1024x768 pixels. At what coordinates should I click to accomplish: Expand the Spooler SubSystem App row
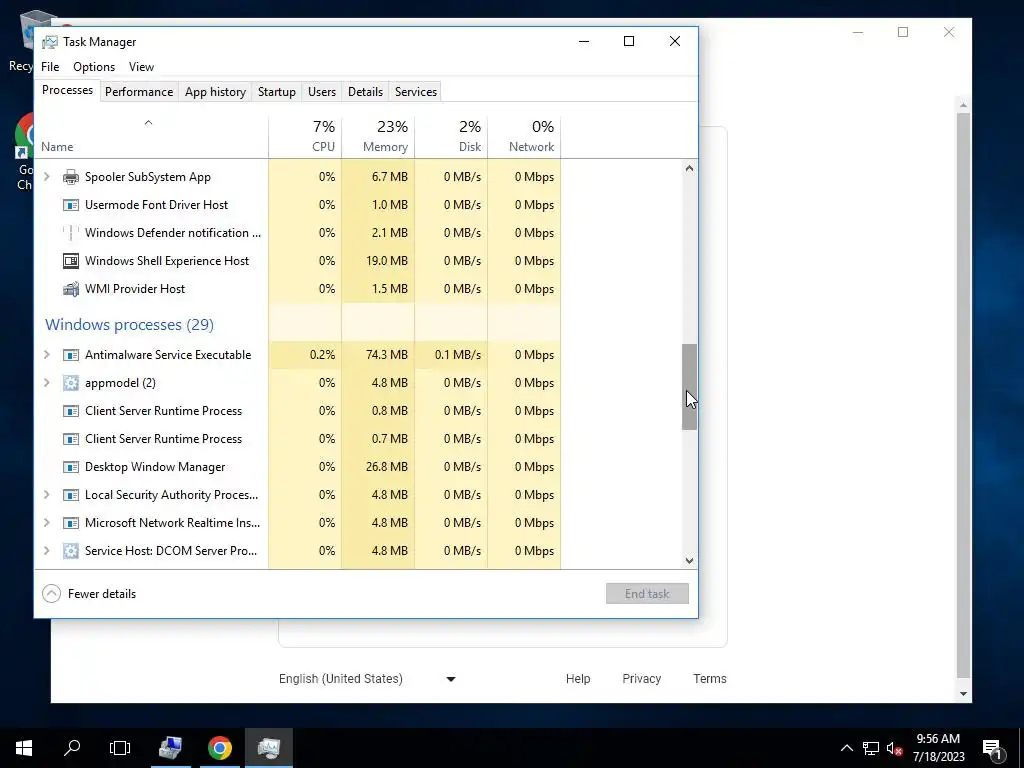[x=46, y=176]
